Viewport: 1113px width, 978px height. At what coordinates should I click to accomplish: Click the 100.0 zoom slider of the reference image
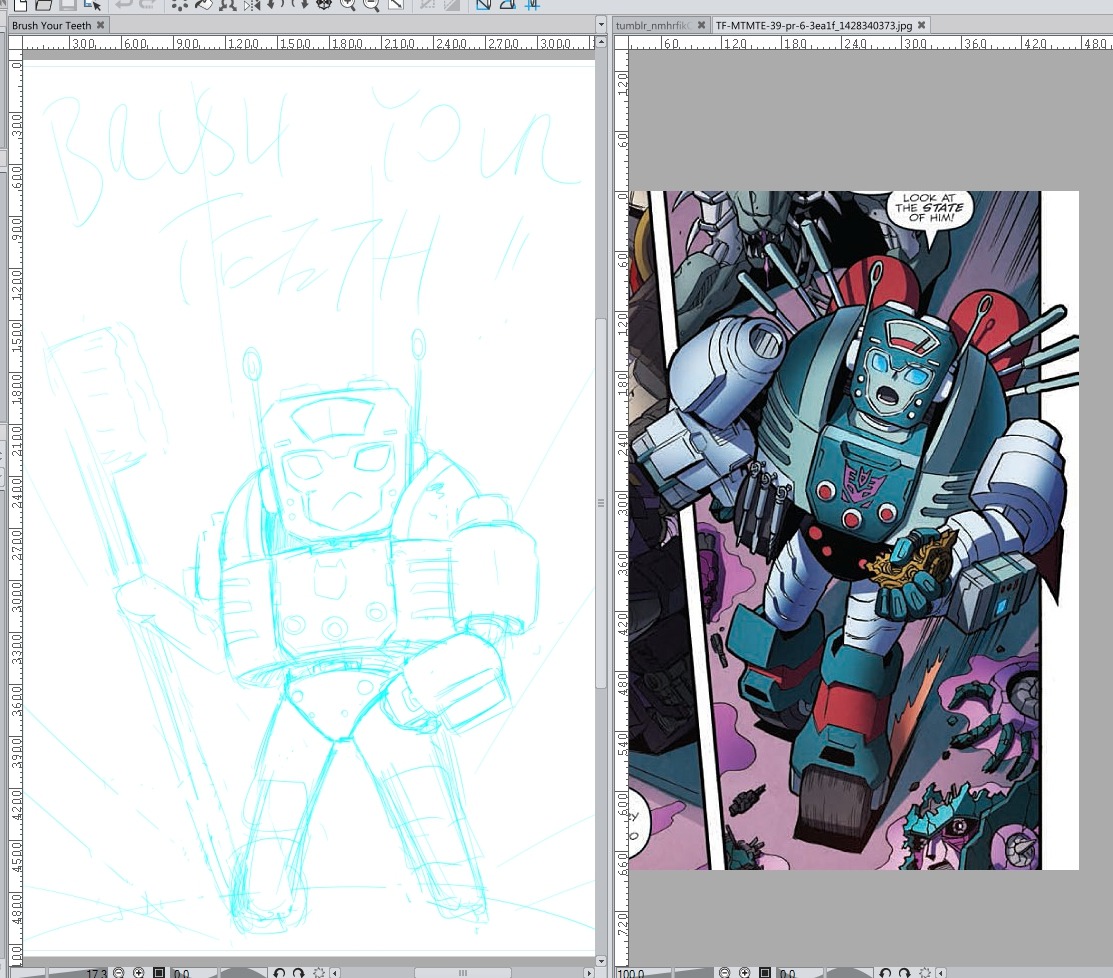pyautogui.click(x=664, y=972)
